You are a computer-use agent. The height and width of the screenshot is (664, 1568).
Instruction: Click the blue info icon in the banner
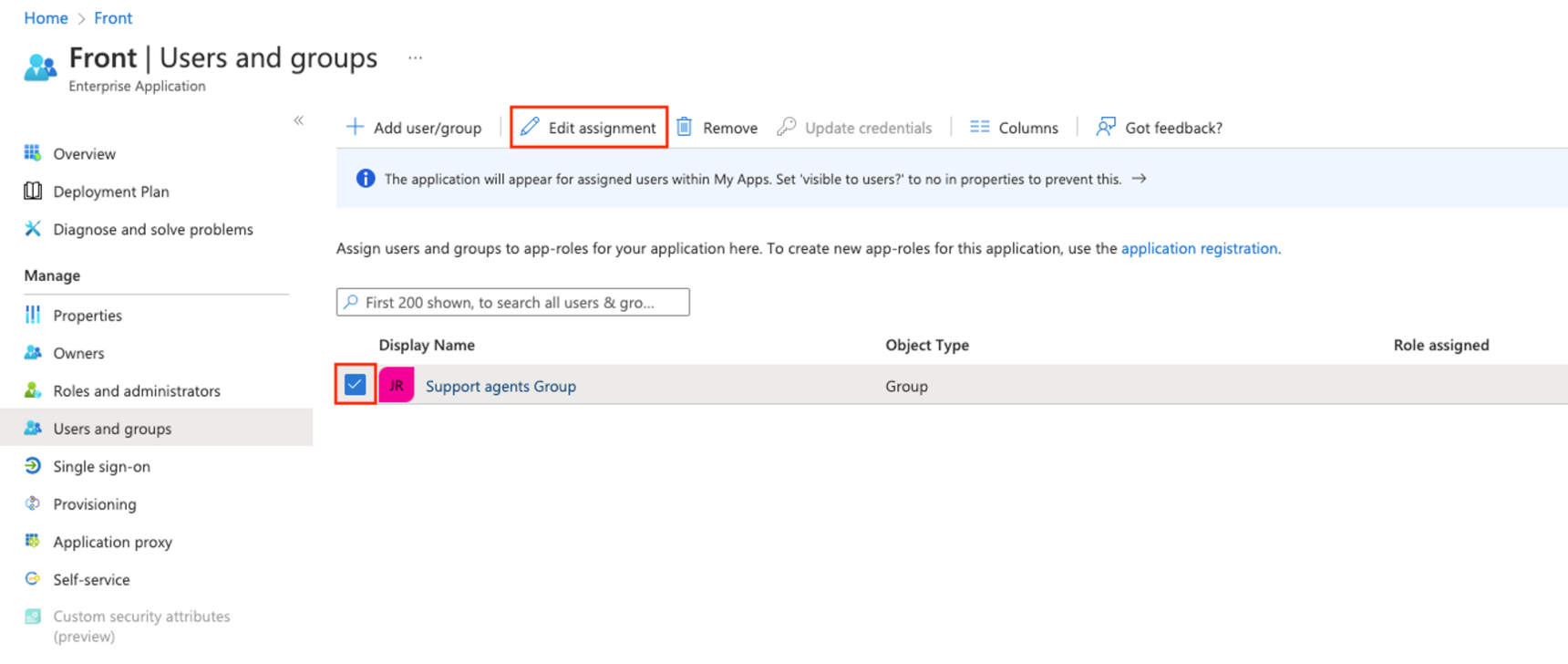(x=366, y=179)
